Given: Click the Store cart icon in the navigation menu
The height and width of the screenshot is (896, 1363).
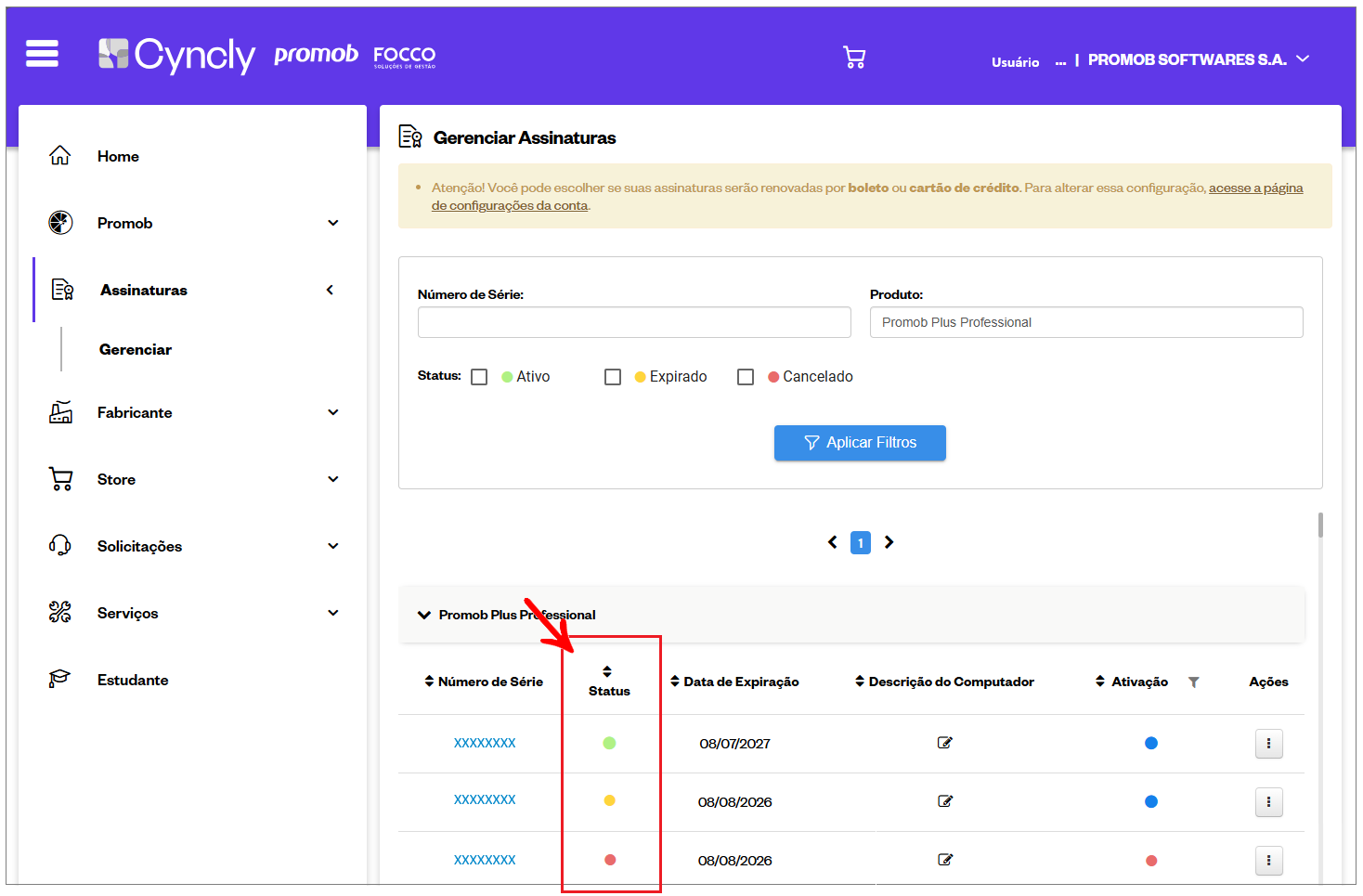Looking at the screenshot, I should click(x=60, y=479).
